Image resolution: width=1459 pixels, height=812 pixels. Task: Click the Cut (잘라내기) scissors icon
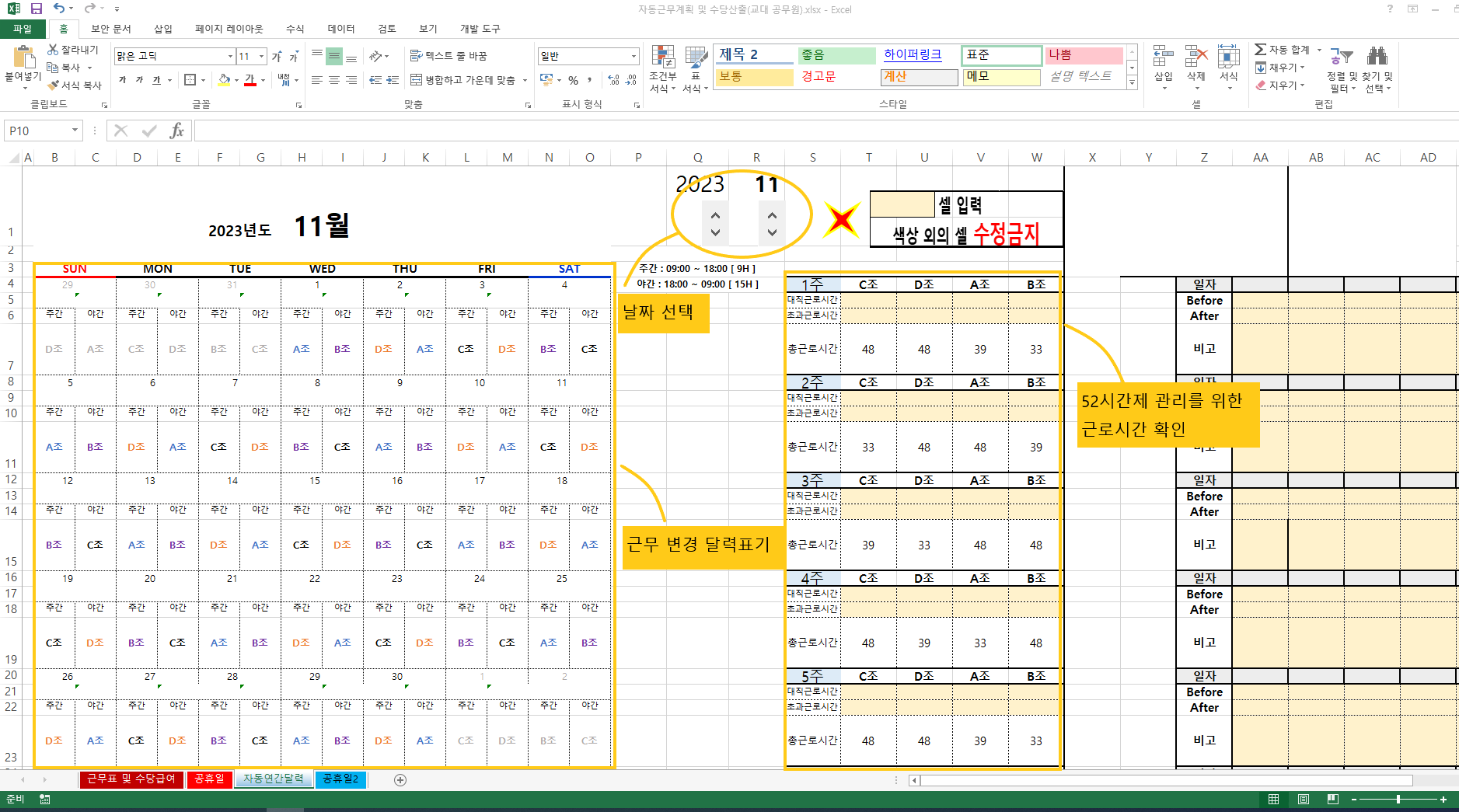[54, 50]
